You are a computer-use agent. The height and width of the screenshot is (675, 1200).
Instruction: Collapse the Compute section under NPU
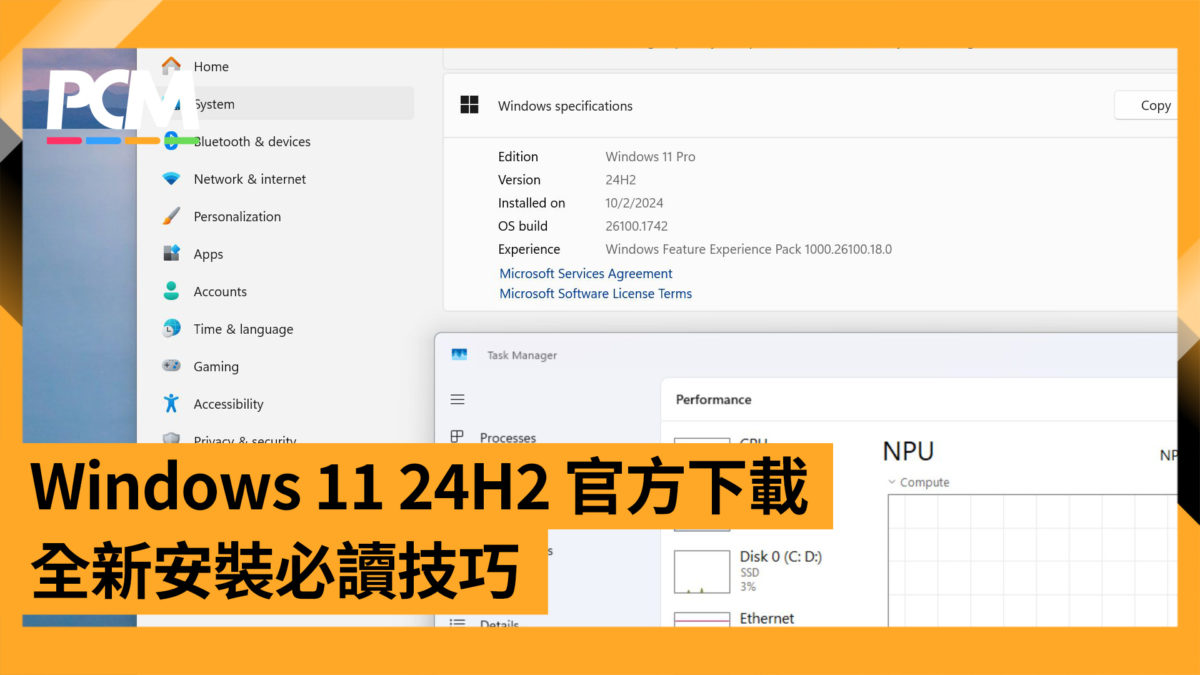893,481
